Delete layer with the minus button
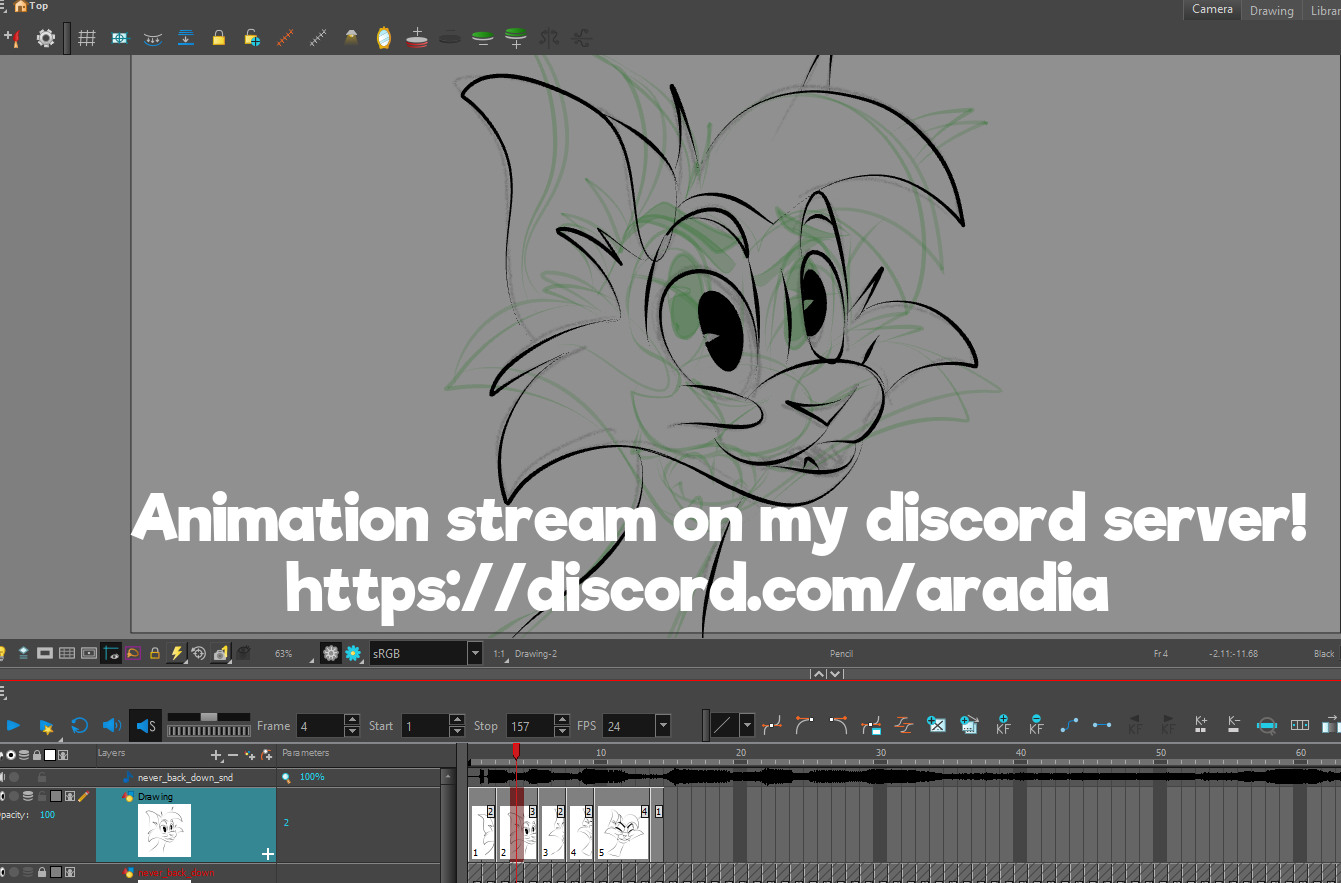Viewport: 1341px width, 883px height. click(233, 755)
